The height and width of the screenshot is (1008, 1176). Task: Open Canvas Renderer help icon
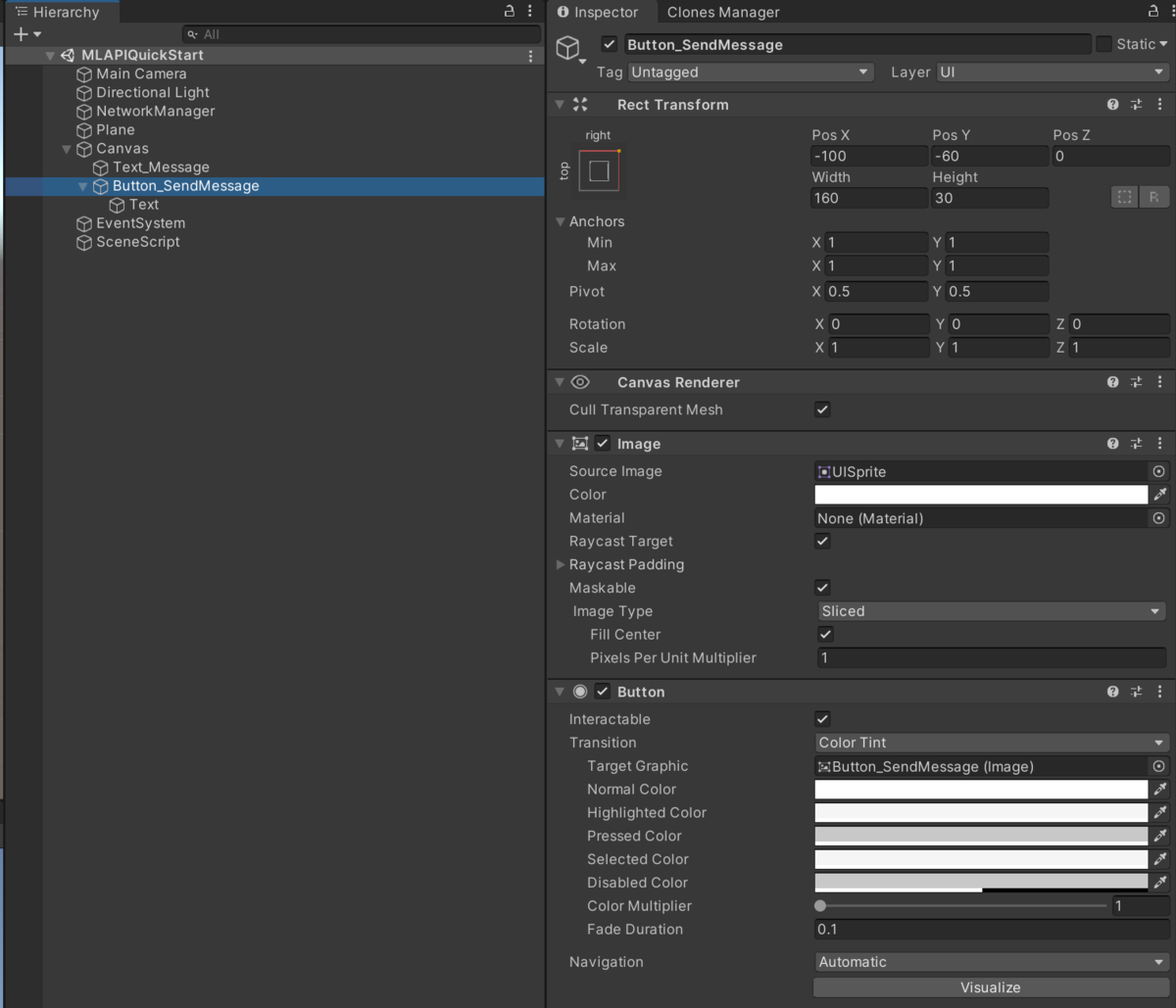pos(1113,382)
